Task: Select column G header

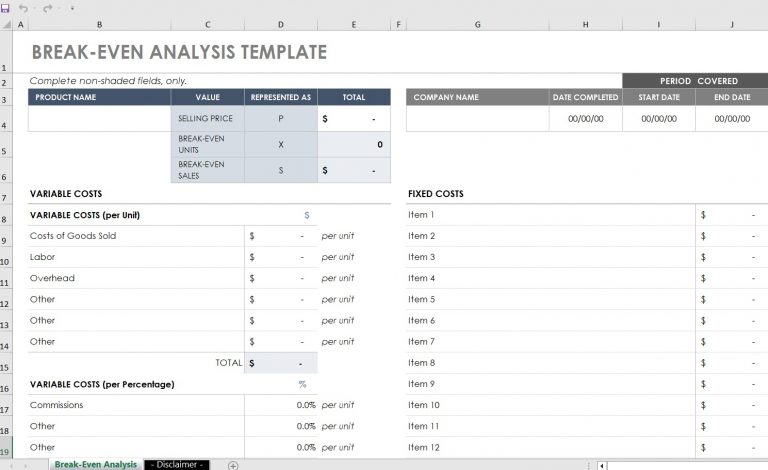Action: point(478,24)
